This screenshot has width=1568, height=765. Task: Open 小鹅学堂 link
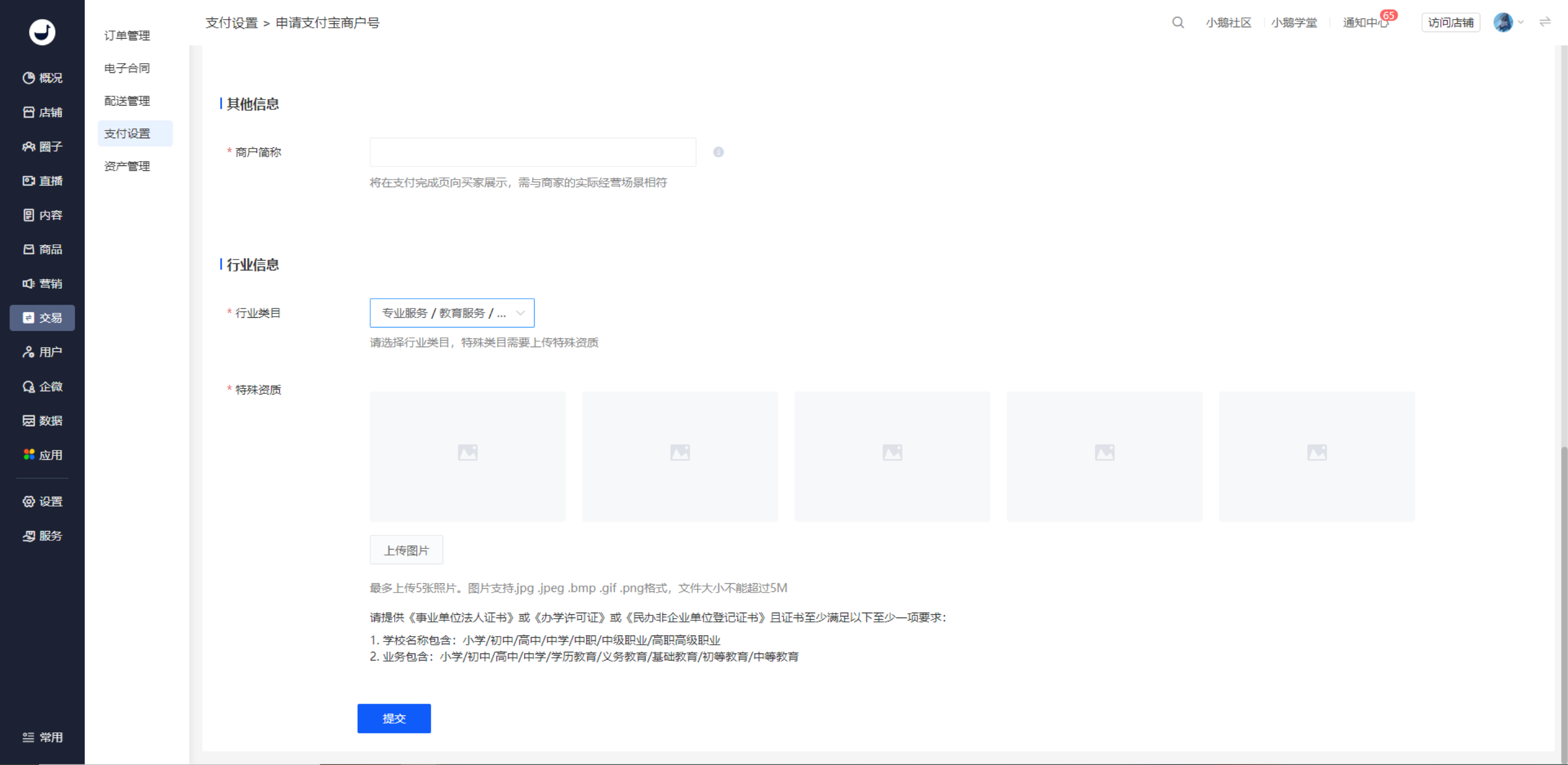coord(1294,22)
